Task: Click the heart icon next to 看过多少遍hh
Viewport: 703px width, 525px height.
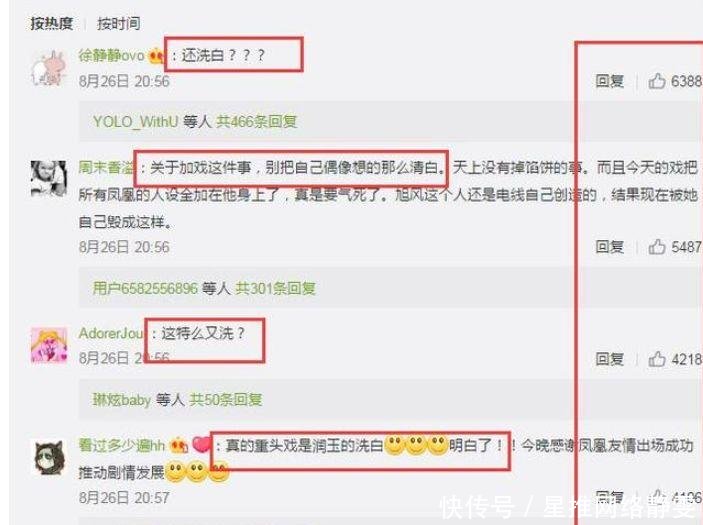Action: [x=201, y=445]
